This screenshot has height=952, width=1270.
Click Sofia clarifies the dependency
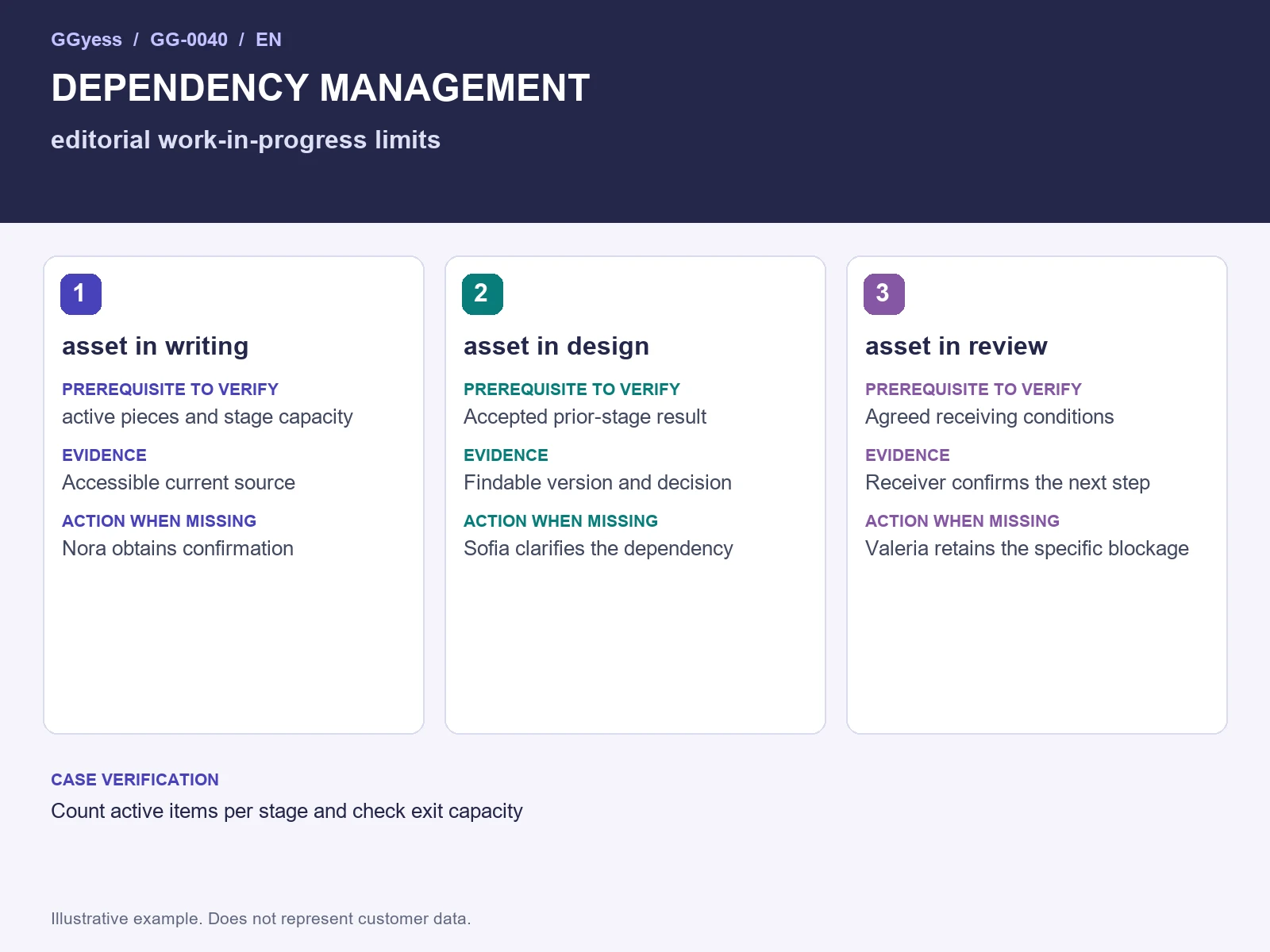coord(598,549)
